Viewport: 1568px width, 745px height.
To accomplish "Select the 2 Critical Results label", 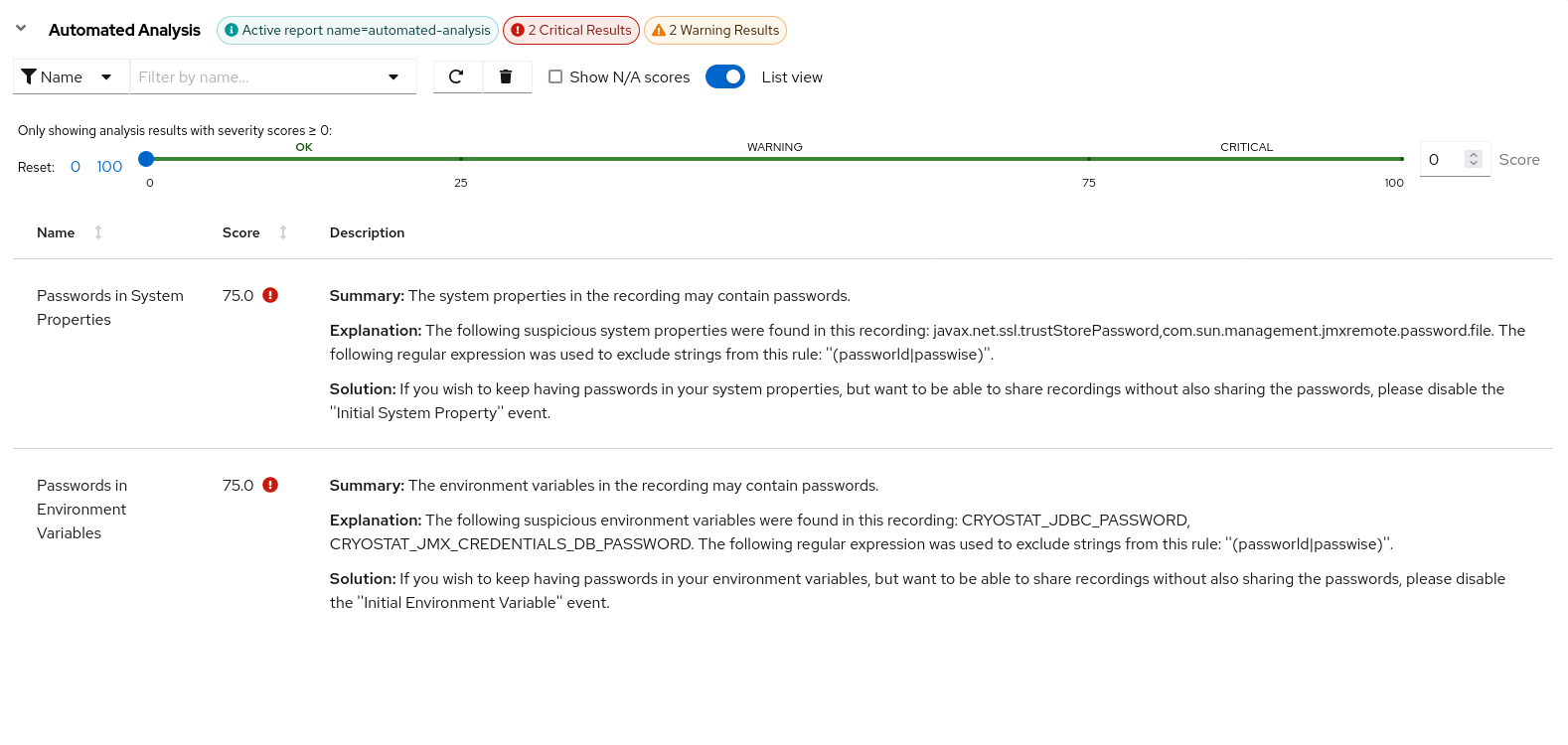I will point(571,30).
